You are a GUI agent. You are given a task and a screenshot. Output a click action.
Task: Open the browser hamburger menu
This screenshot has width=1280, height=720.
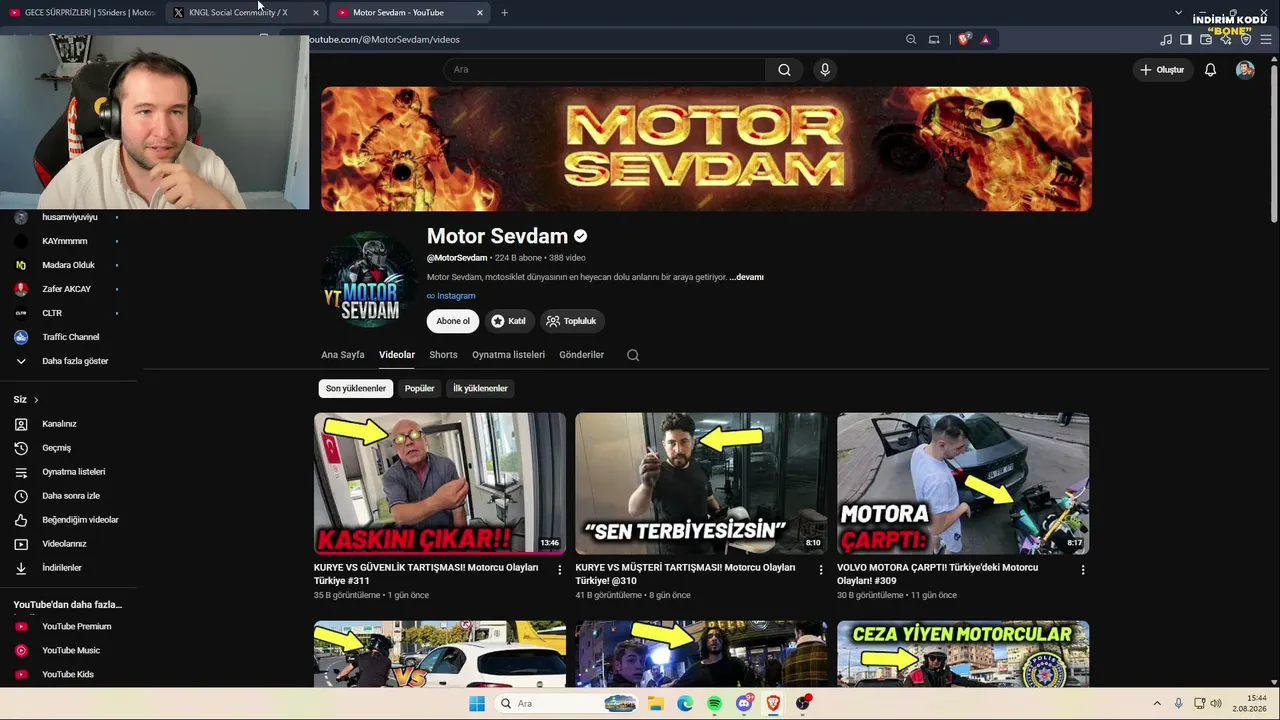pyautogui.click(x=1266, y=40)
